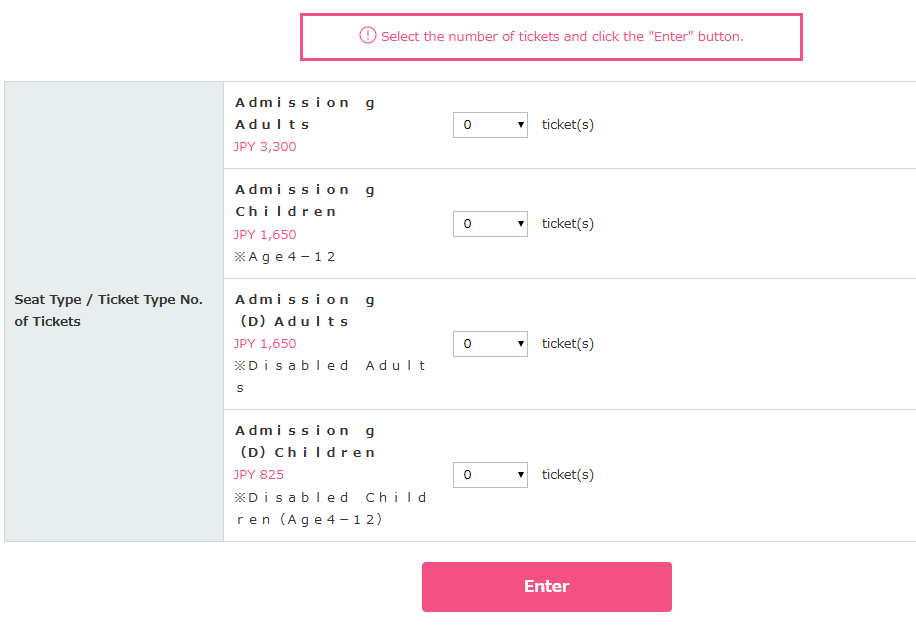Click the Admission Adults ticket label
This screenshot has height=630, width=916.
(x=304, y=113)
